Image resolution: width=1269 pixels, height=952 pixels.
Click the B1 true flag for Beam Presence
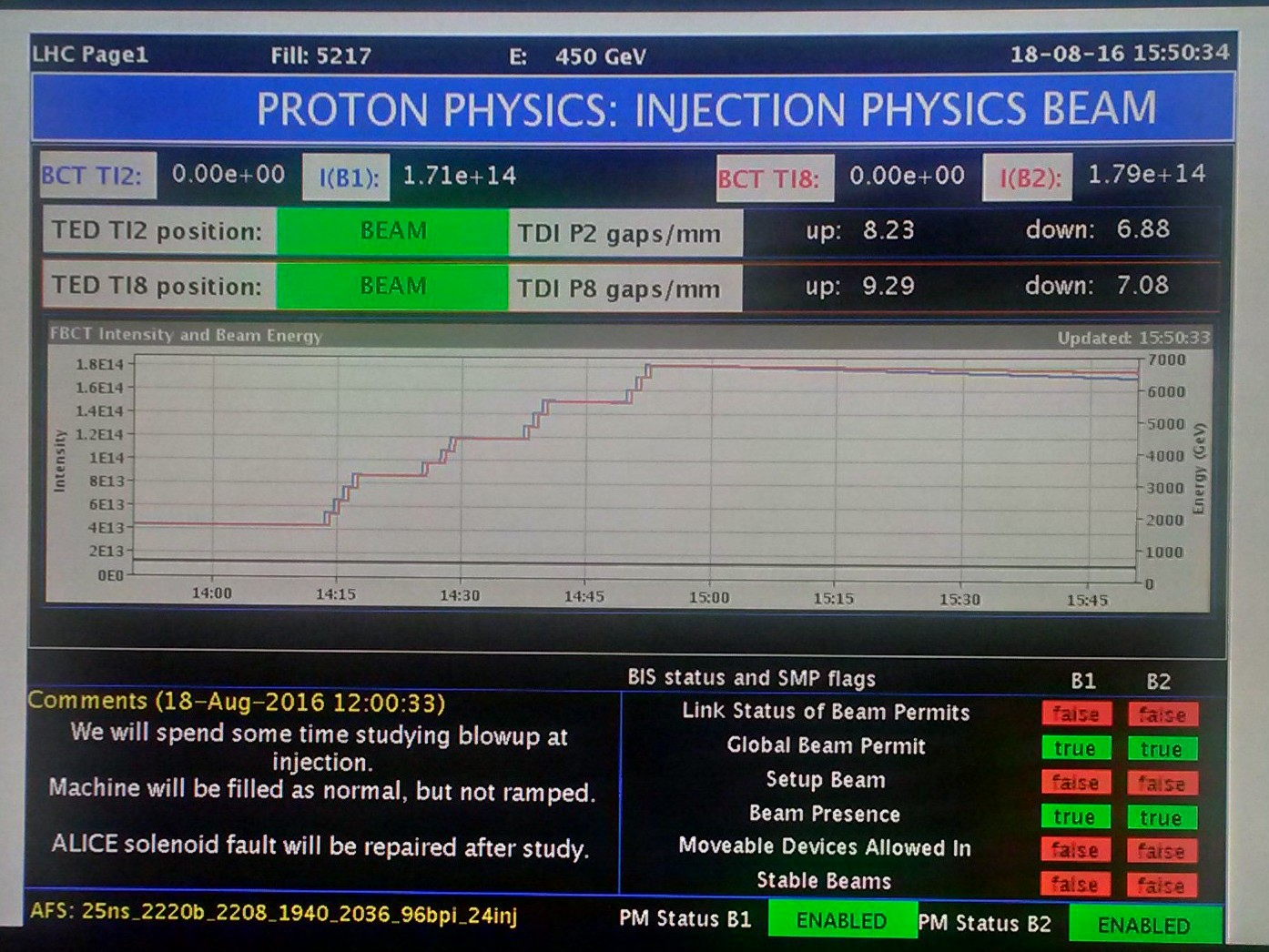point(1075,817)
